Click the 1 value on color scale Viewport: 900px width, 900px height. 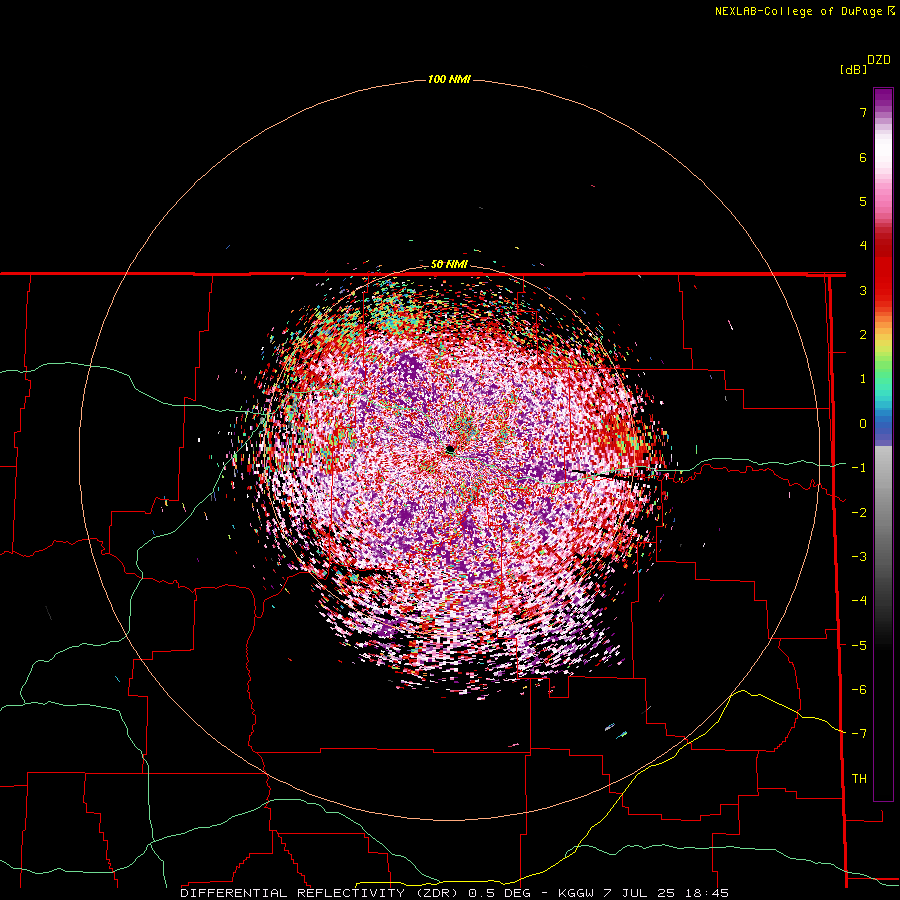tap(863, 379)
